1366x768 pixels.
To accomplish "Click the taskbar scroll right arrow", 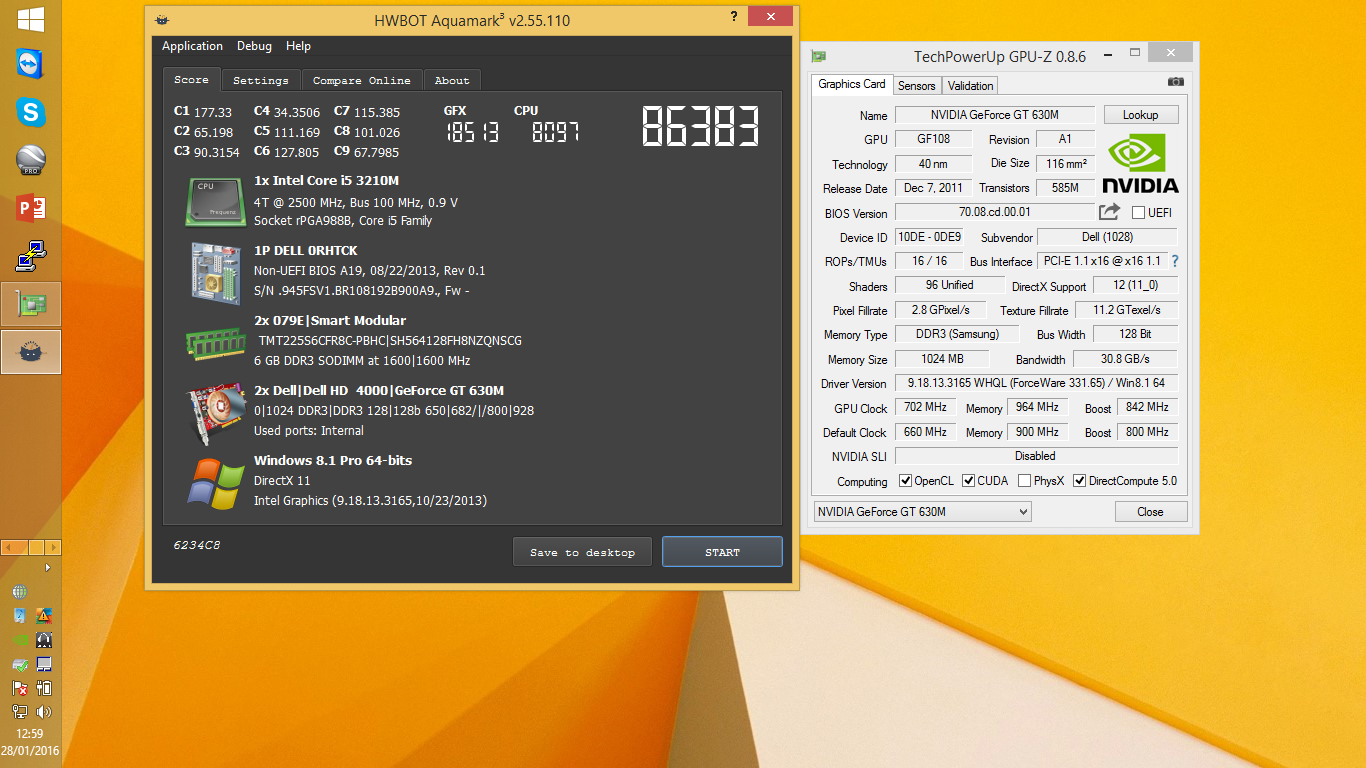I will pos(53,548).
